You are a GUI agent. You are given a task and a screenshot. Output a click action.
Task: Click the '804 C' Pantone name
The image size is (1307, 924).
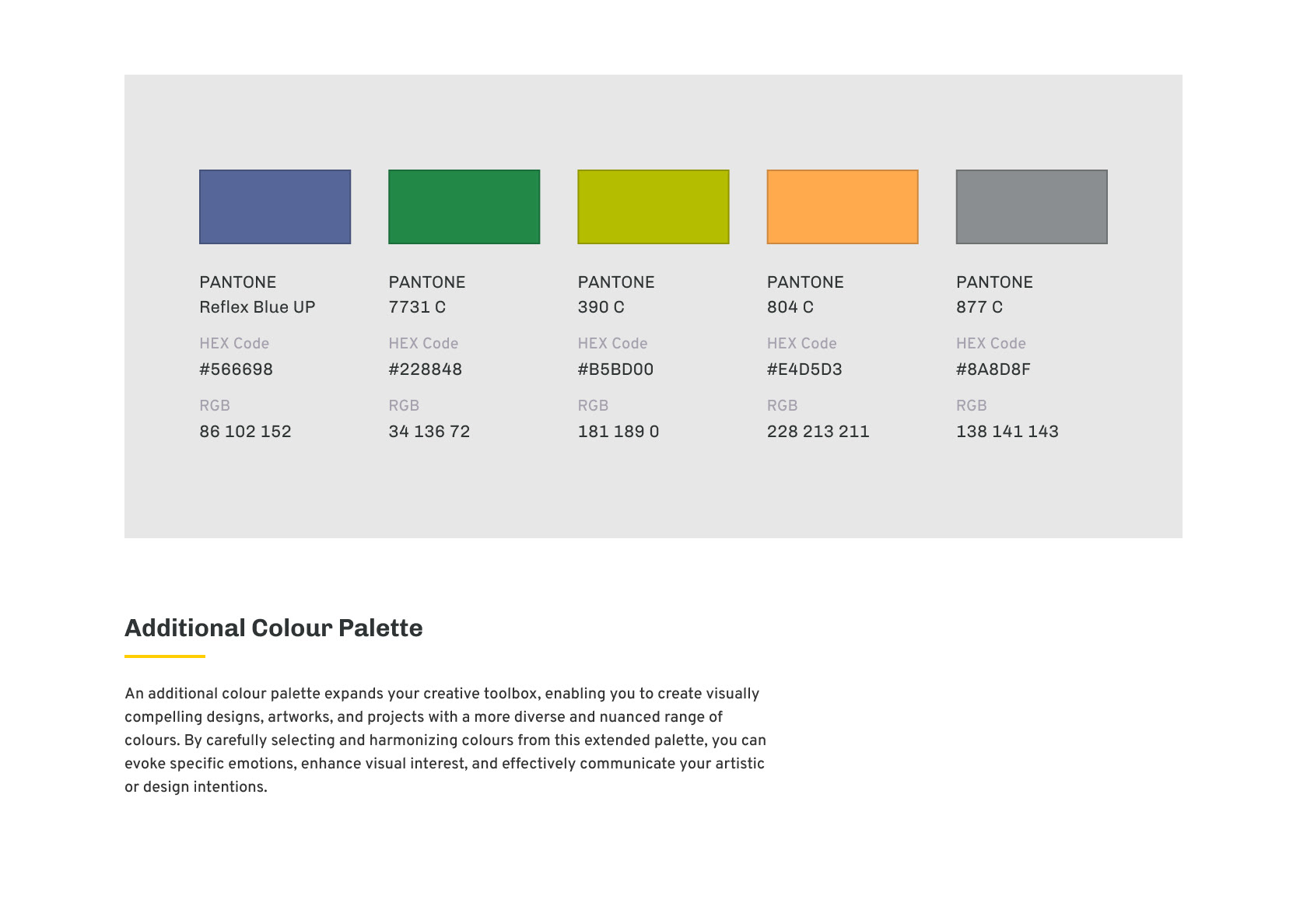(x=790, y=307)
